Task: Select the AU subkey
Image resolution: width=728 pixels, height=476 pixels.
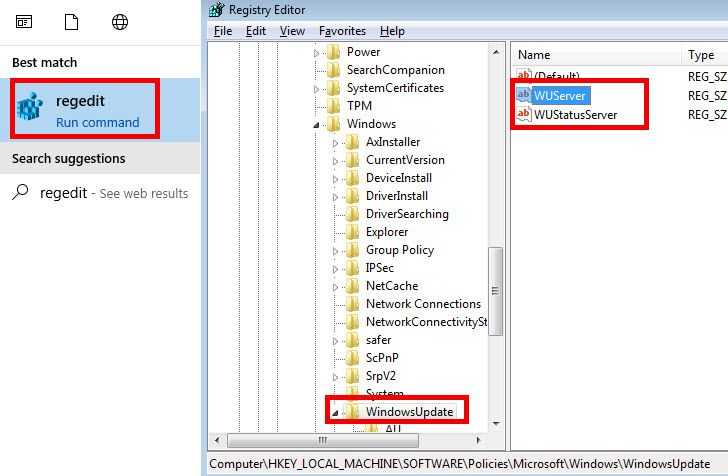Action: click(x=393, y=428)
